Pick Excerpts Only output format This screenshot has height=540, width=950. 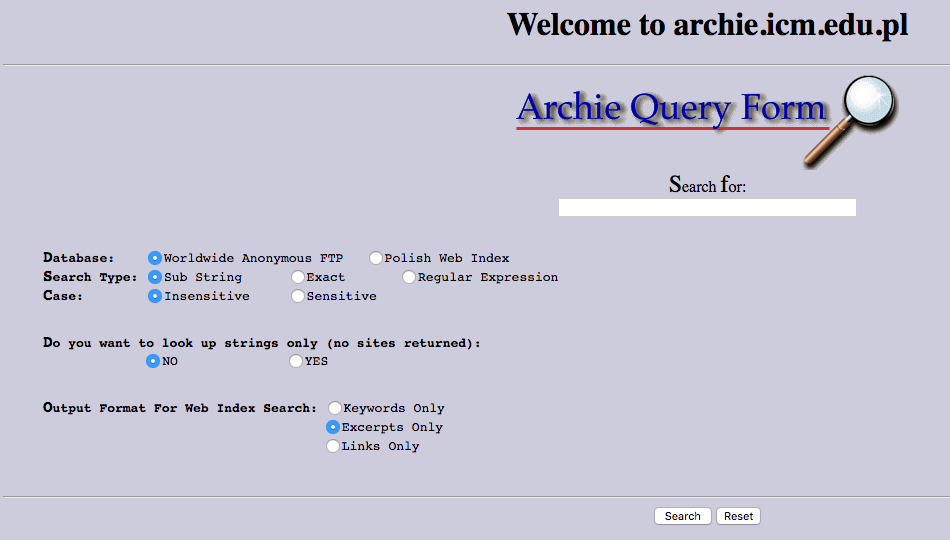pos(333,427)
